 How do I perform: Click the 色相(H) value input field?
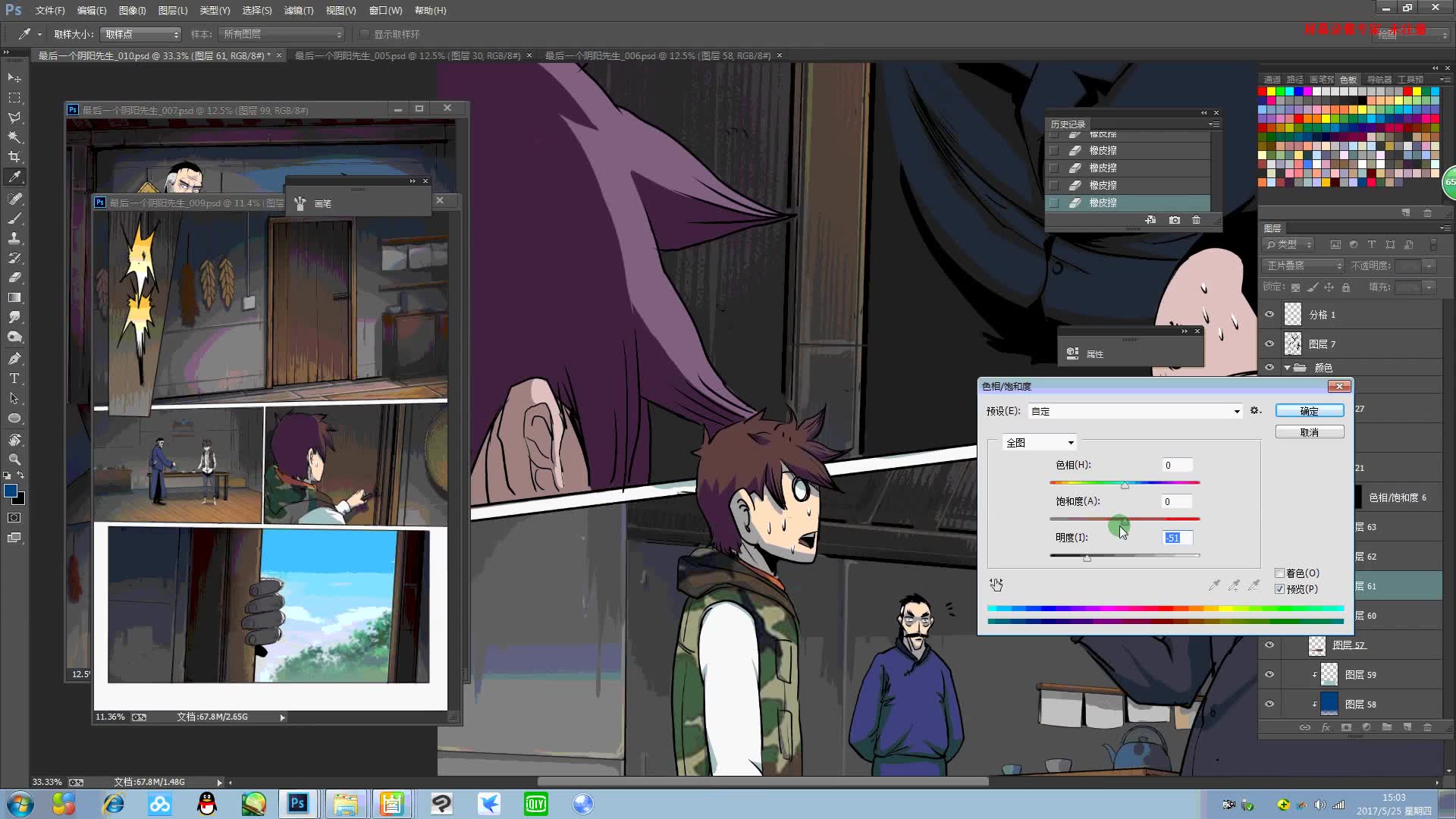click(1178, 465)
